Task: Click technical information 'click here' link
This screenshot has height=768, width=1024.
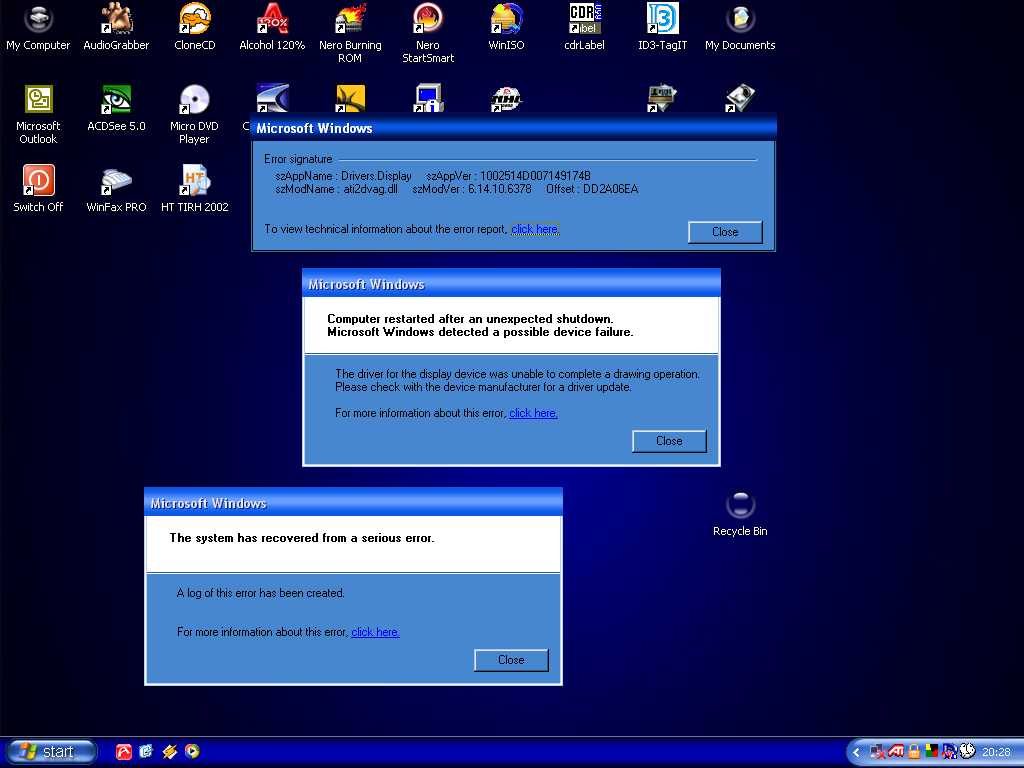Action: coord(534,229)
